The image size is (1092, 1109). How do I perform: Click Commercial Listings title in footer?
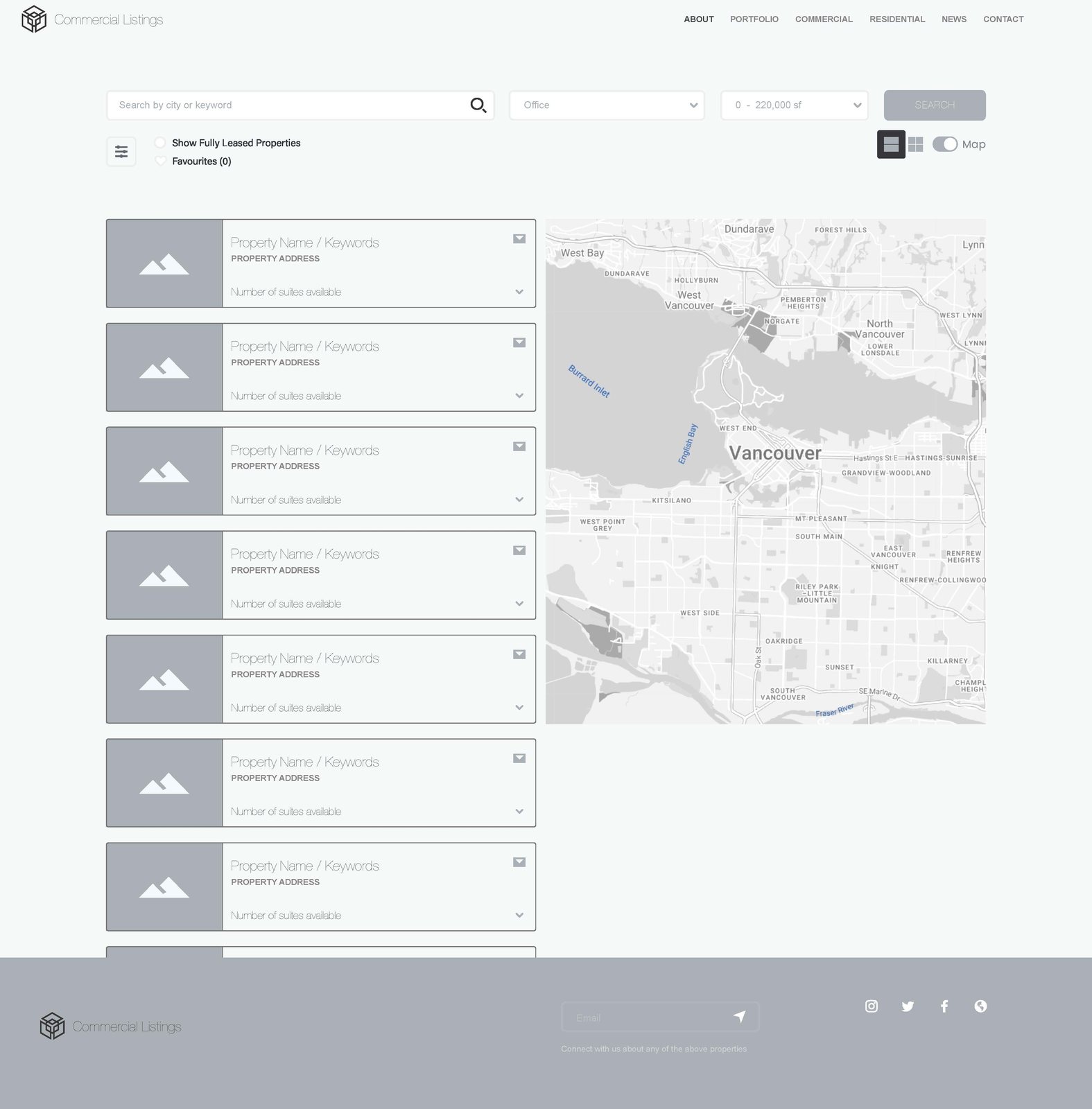pos(127,1027)
